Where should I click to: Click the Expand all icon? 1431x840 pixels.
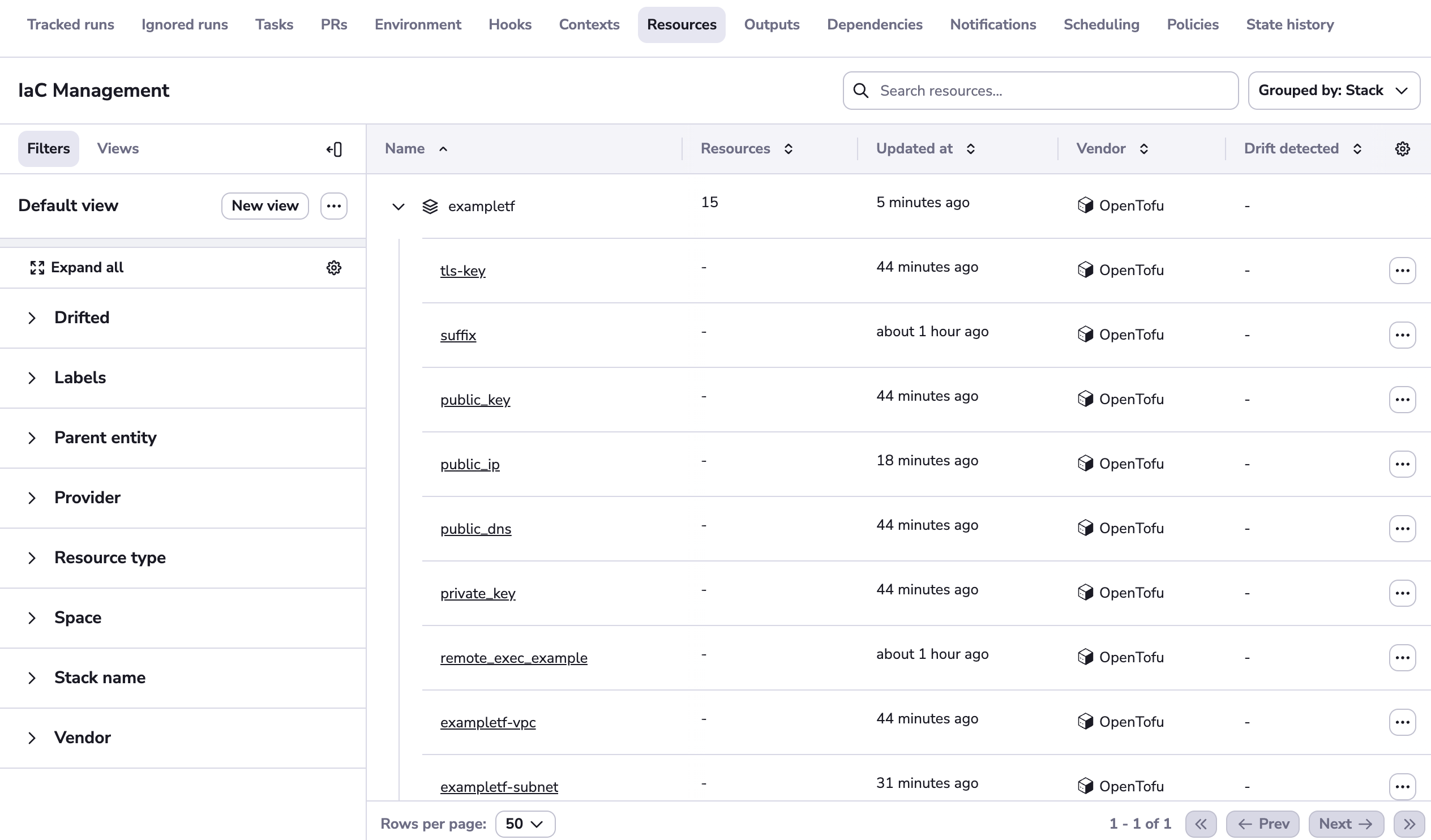pos(37,268)
